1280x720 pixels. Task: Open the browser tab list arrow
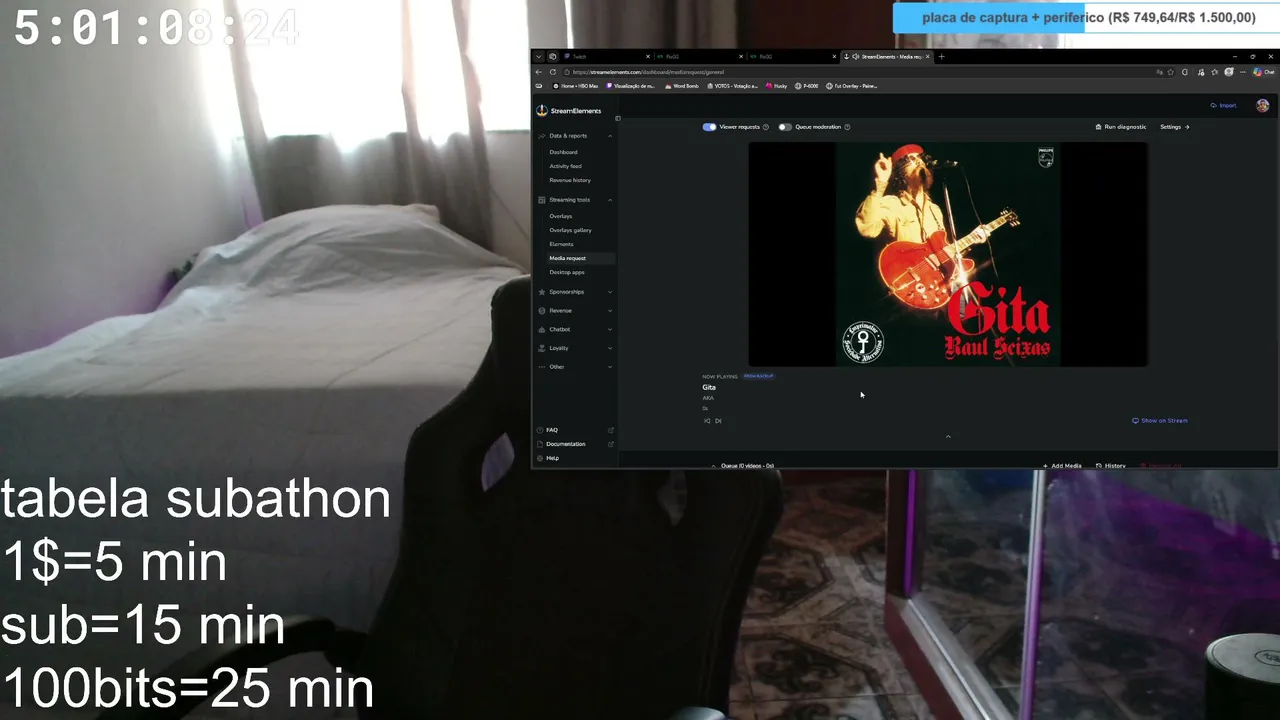(538, 57)
